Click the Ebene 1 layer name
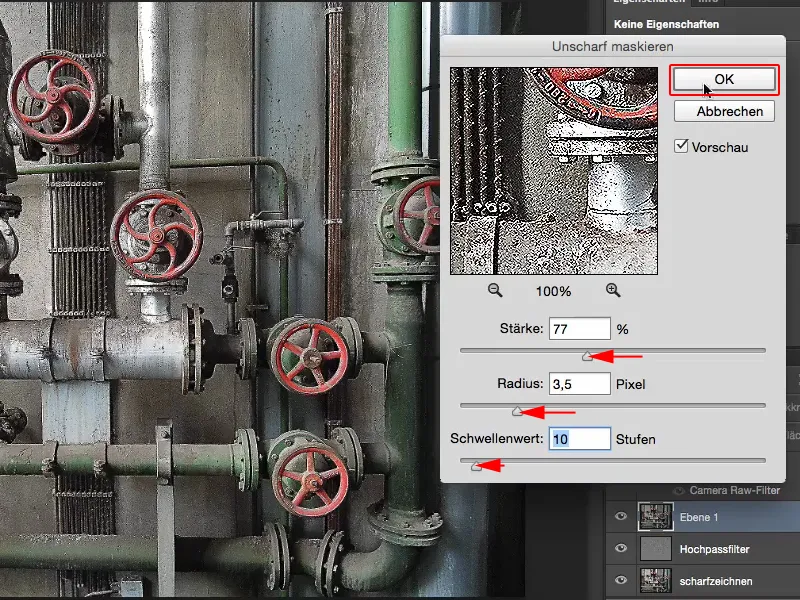The width and height of the screenshot is (800, 600). pos(698,517)
